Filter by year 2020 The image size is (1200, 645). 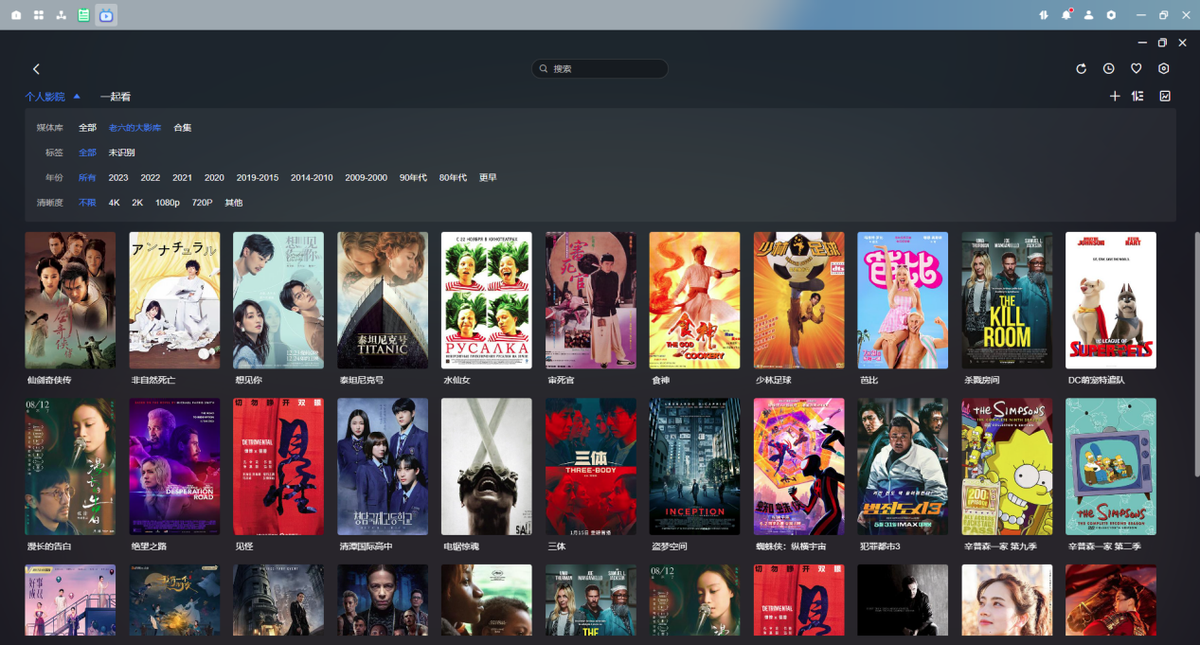point(214,178)
